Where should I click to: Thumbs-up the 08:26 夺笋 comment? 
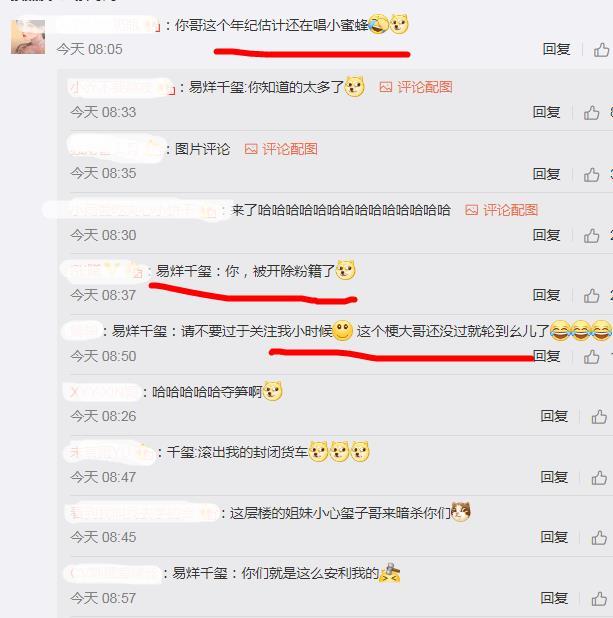coord(599,417)
